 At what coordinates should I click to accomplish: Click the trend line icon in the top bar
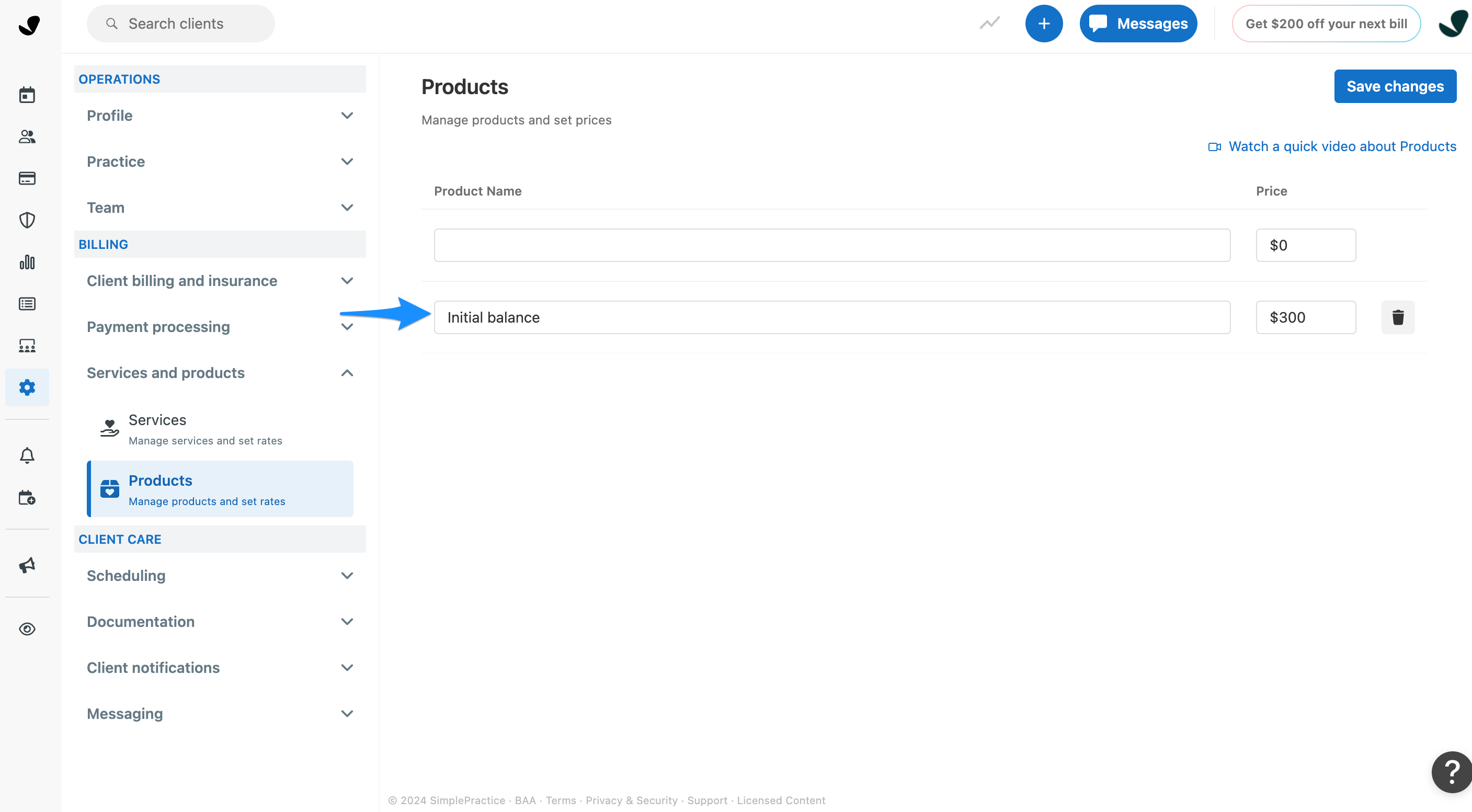point(990,23)
